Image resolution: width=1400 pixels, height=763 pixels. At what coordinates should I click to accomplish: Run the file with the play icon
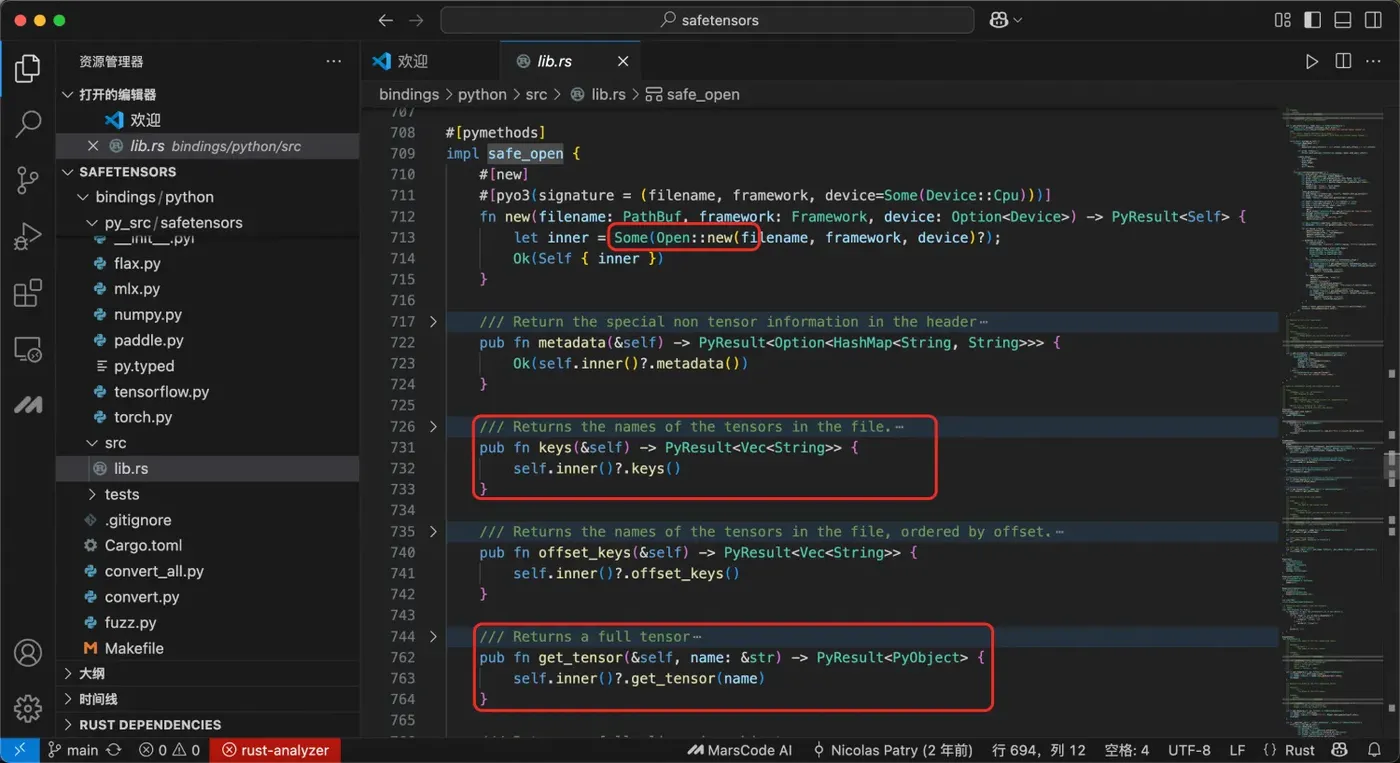tap(1311, 62)
